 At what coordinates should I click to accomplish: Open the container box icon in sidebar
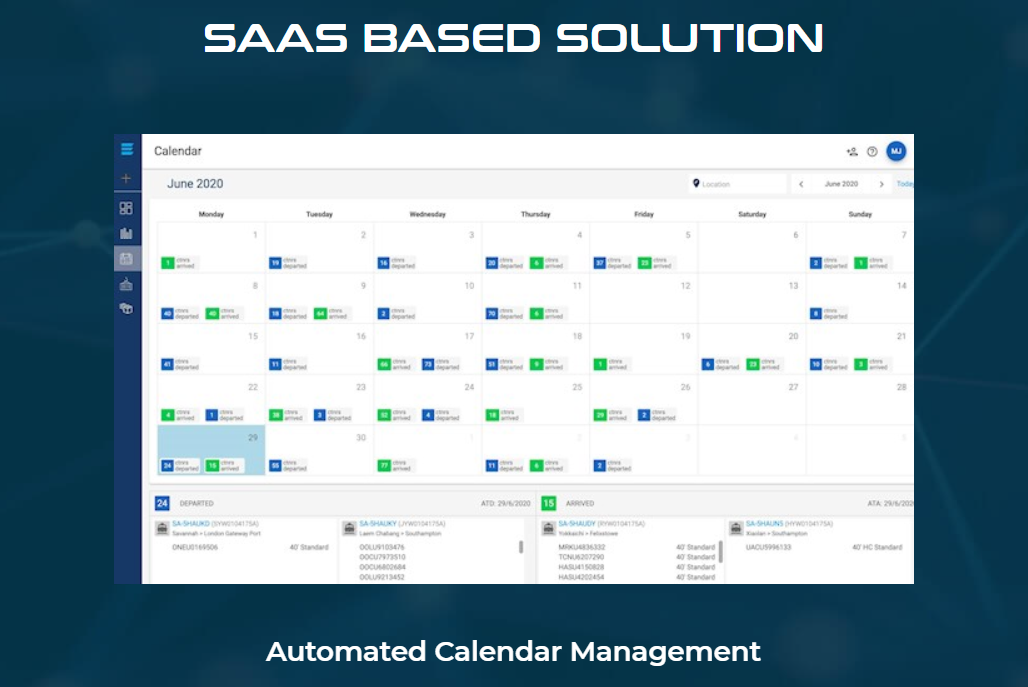126,309
